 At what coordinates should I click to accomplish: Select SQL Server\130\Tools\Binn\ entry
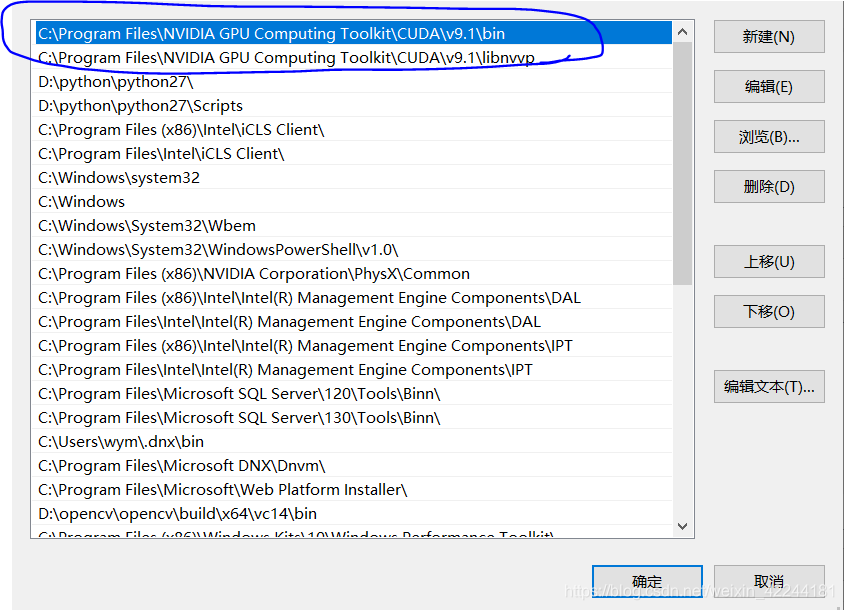click(x=354, y=417)
